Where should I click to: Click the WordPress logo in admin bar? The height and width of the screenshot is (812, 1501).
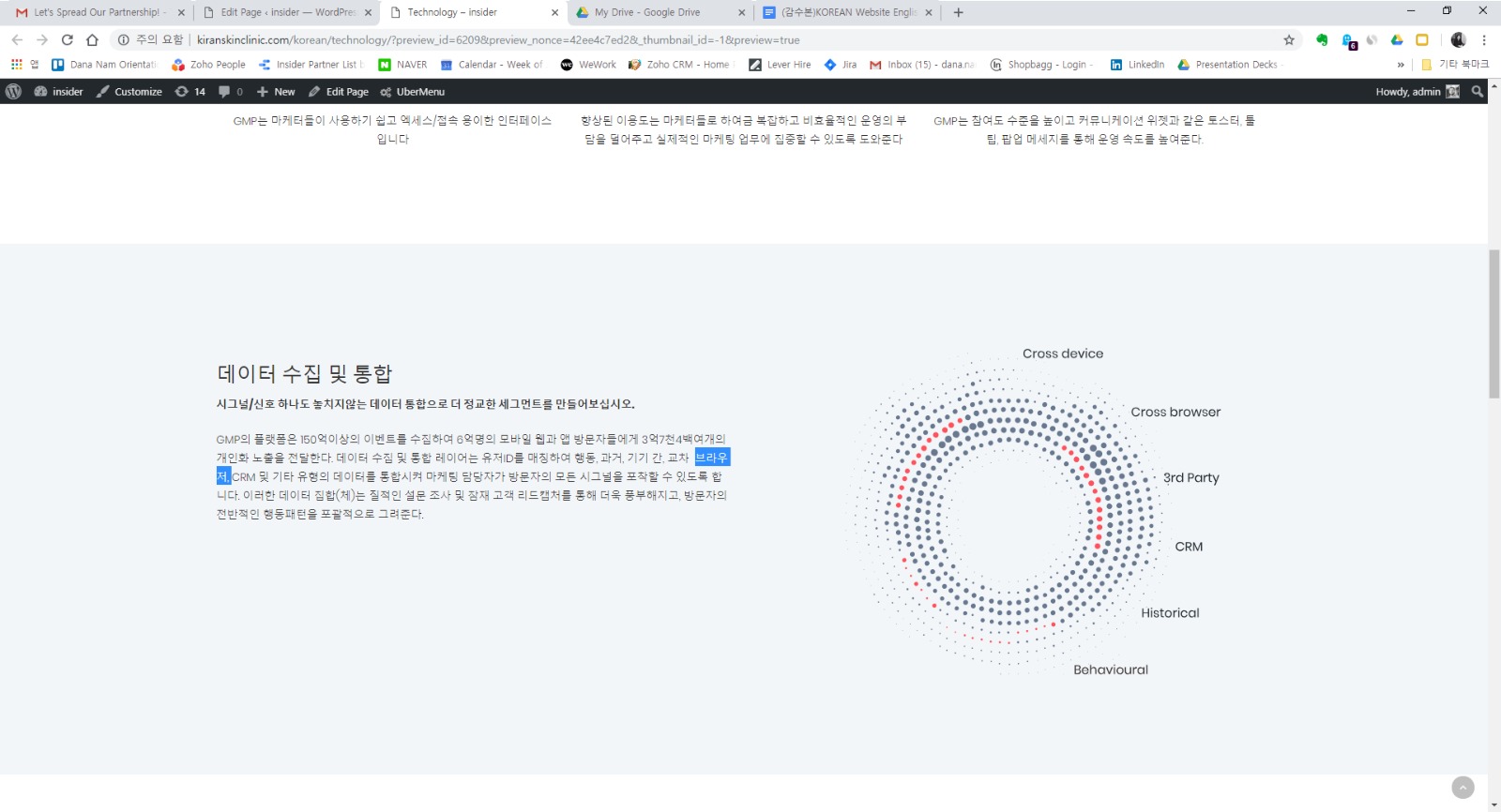click(x=13, y=92)
